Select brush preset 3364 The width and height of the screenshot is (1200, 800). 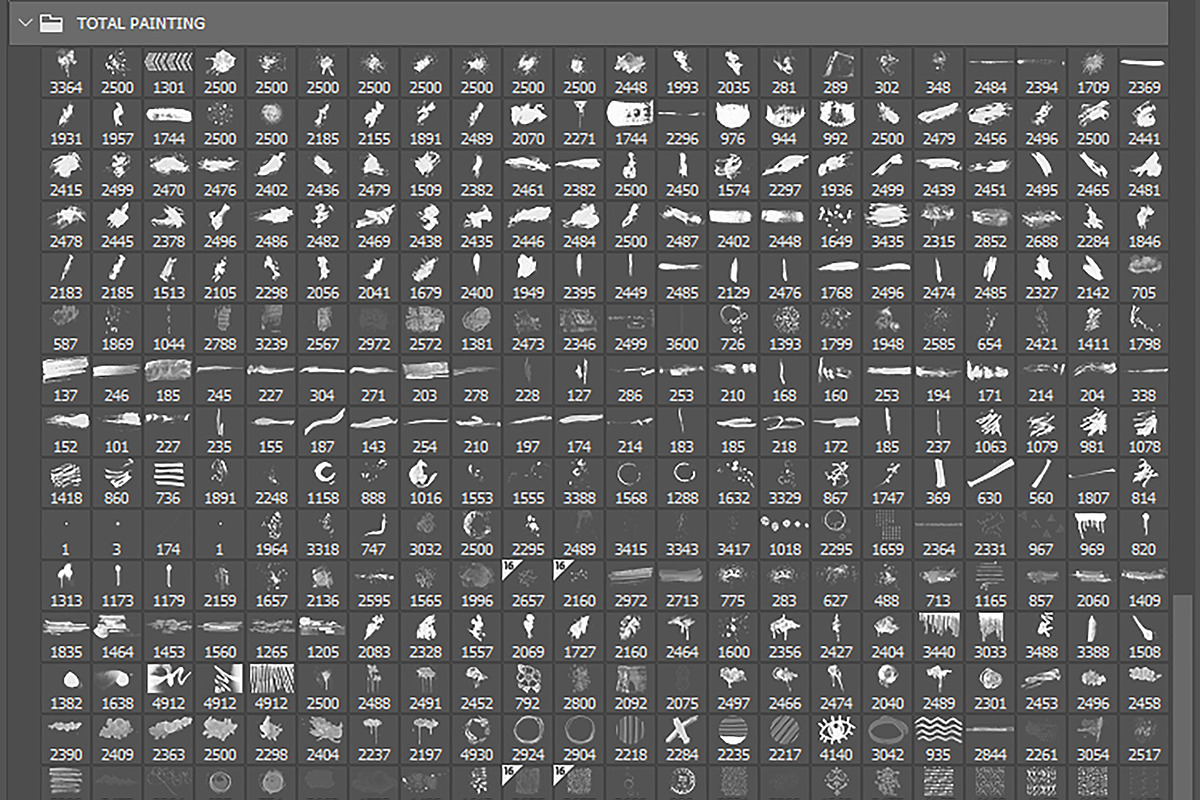(66, 72)
